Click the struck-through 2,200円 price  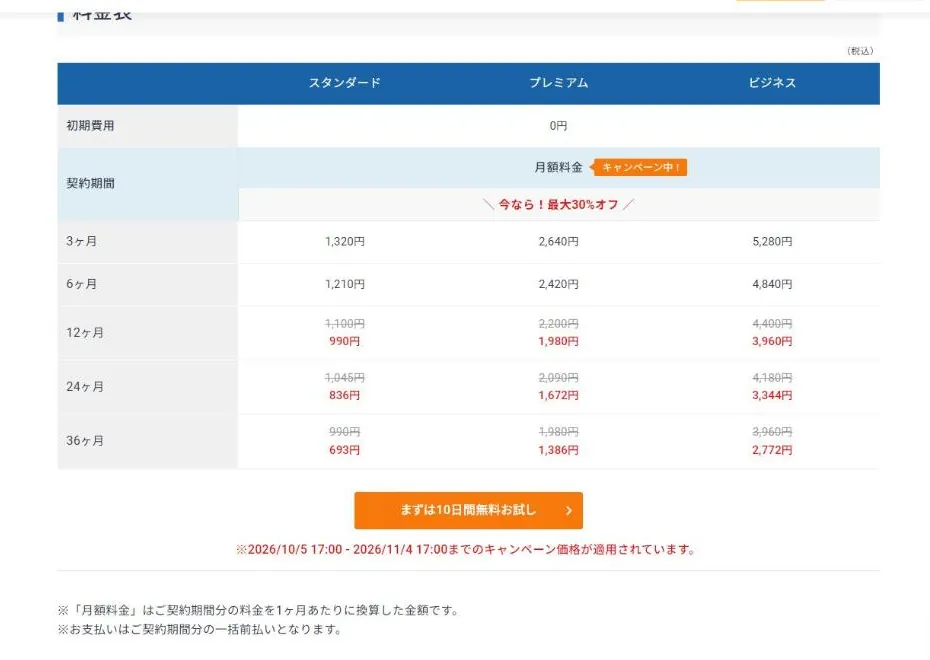(x=558, y=324)
